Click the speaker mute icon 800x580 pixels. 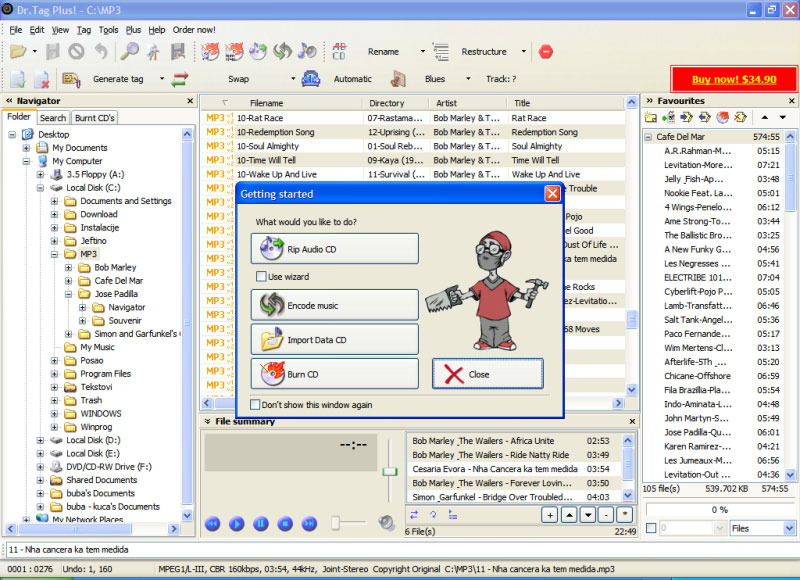386,523
